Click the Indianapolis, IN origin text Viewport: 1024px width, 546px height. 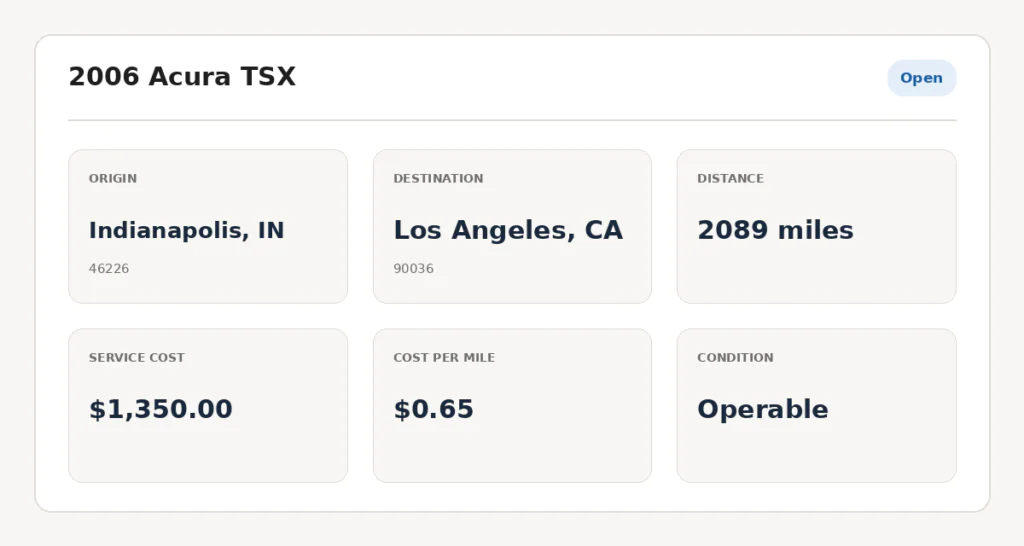tap(187, 231)
